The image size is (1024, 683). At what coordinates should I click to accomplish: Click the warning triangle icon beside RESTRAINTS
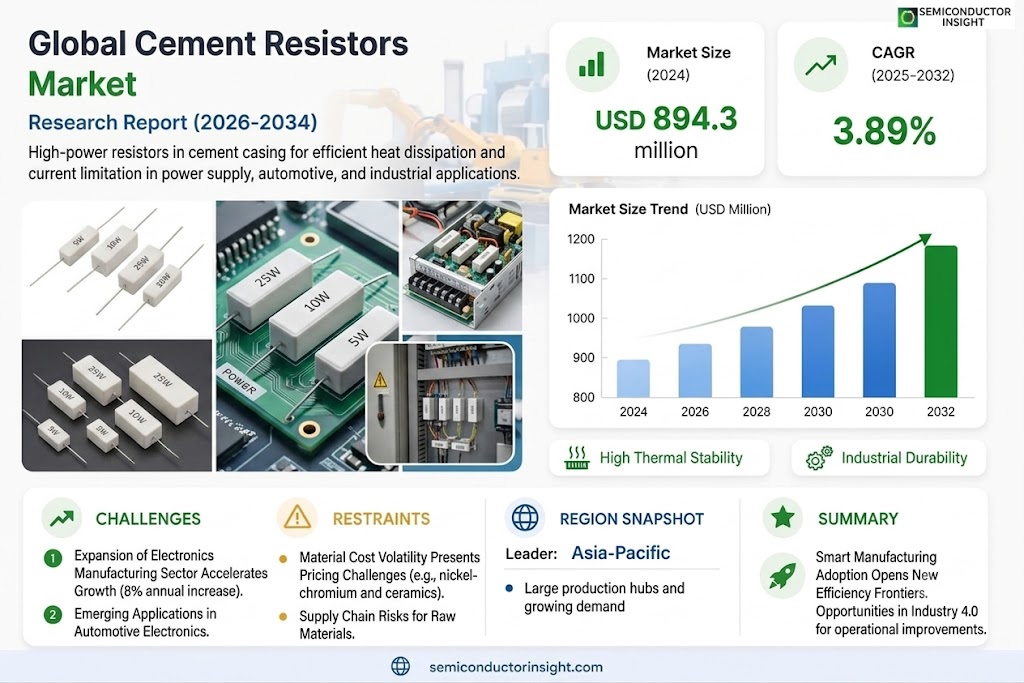click(297, 518)
